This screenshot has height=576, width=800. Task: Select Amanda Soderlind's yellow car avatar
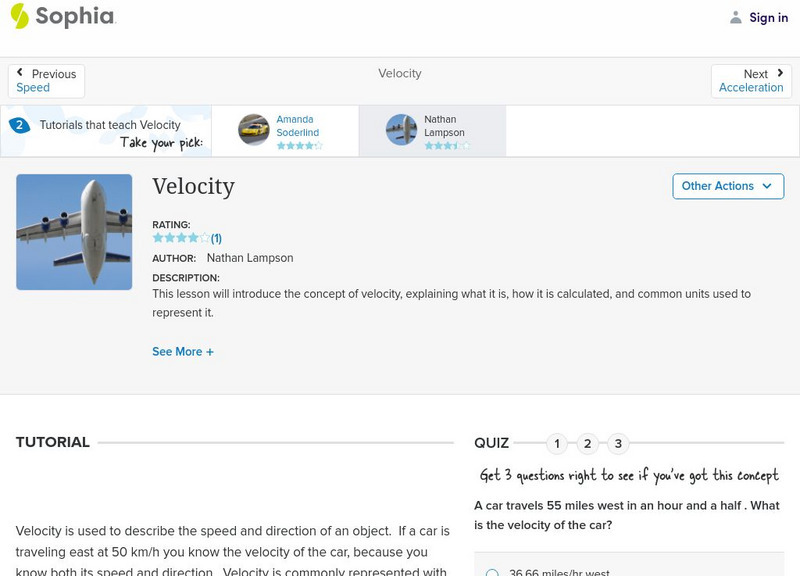click(x=254, y=130)
